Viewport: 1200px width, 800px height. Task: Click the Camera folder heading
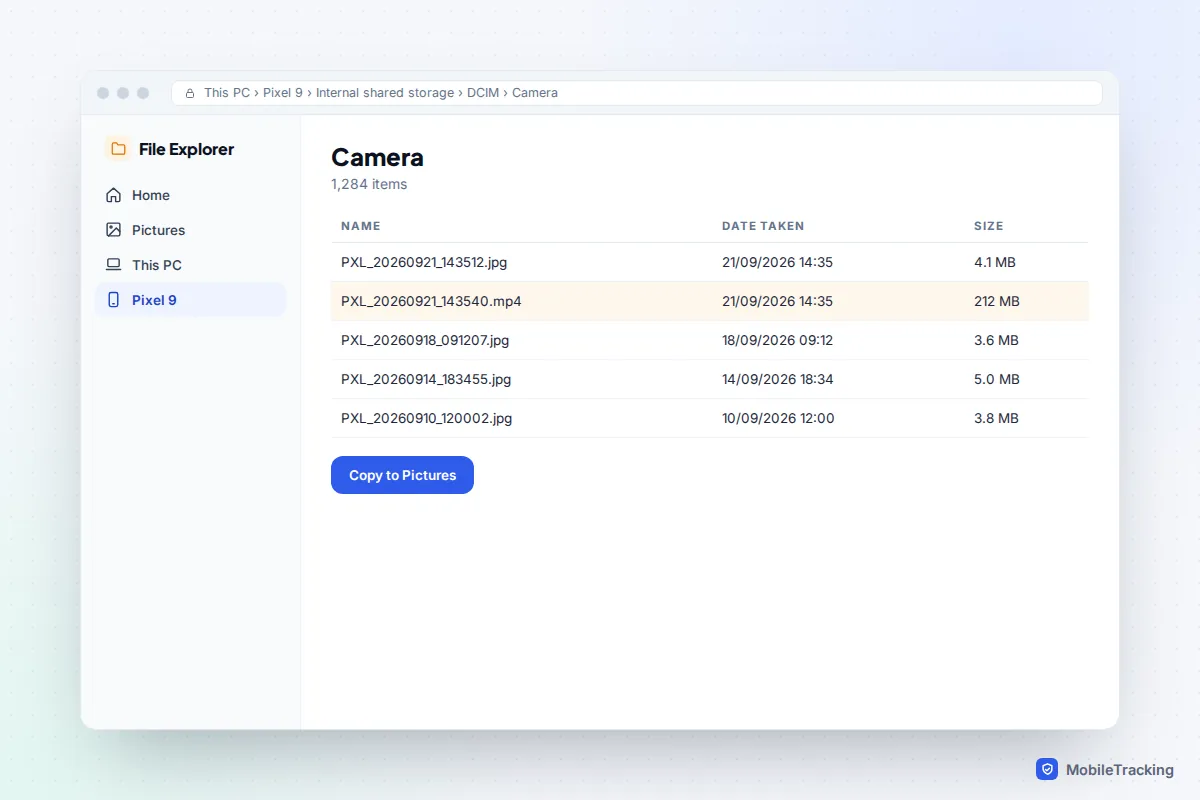pyautogui.click(x=377, y=157)
